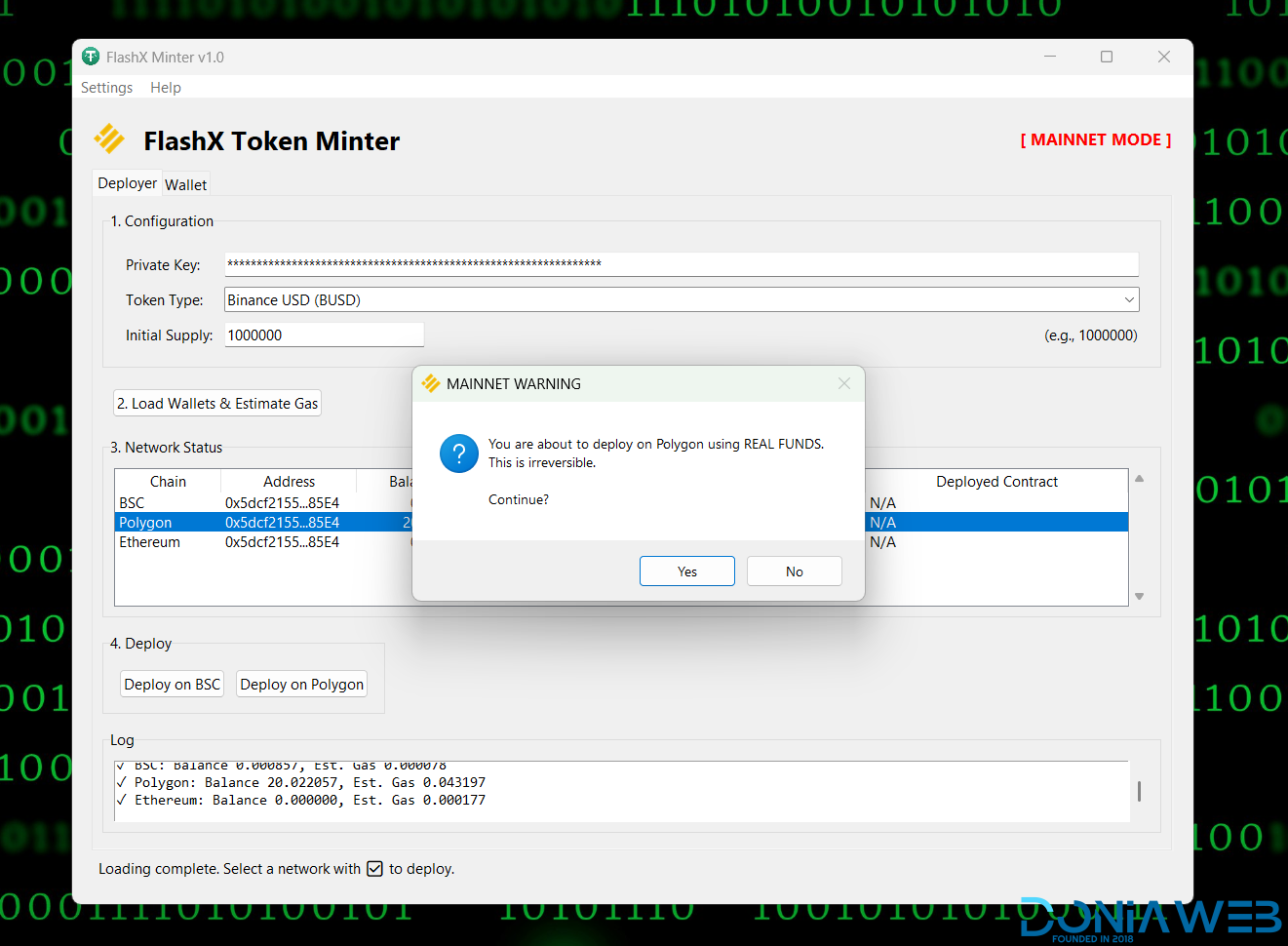Click the blue question mark dialog icon
Viewport: 1288px width, 946px height.
458,453
